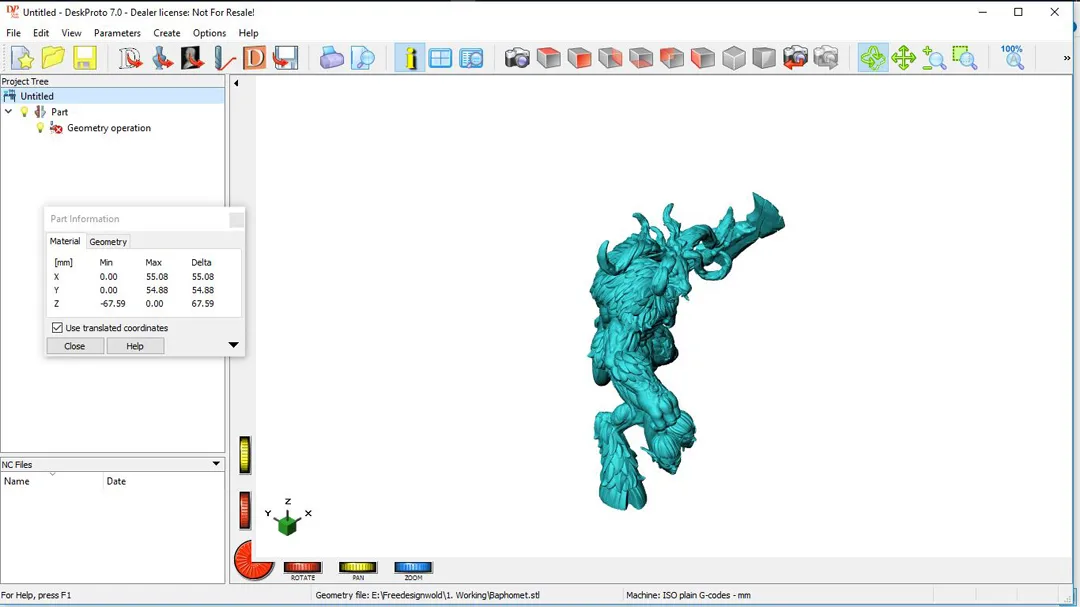Click the load vector file icon (D with red arrow)

[130, 58]
